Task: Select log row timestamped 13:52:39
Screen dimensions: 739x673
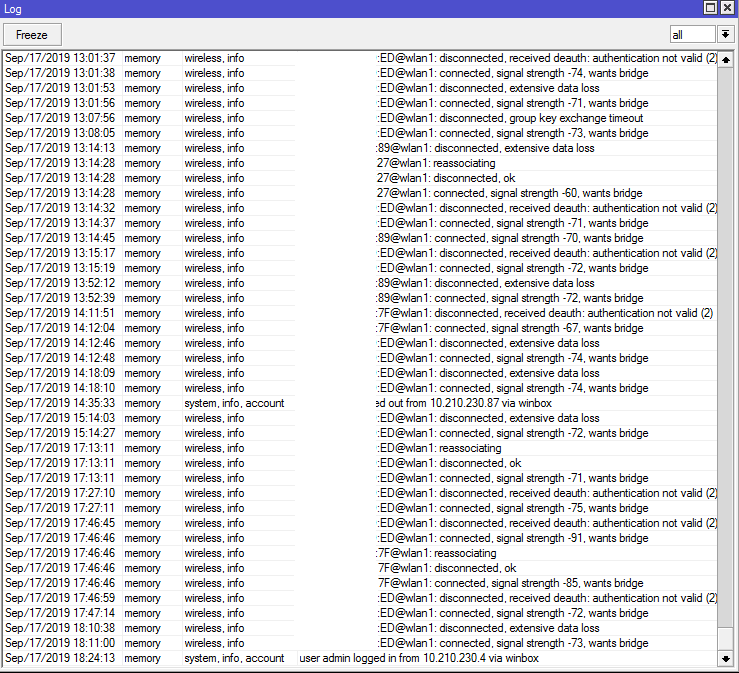Action: pyautogui.click(x=361, y=298)
